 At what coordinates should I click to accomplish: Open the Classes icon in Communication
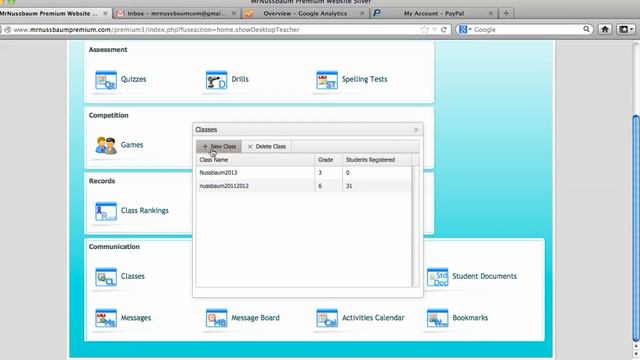(x=106, y=277)
